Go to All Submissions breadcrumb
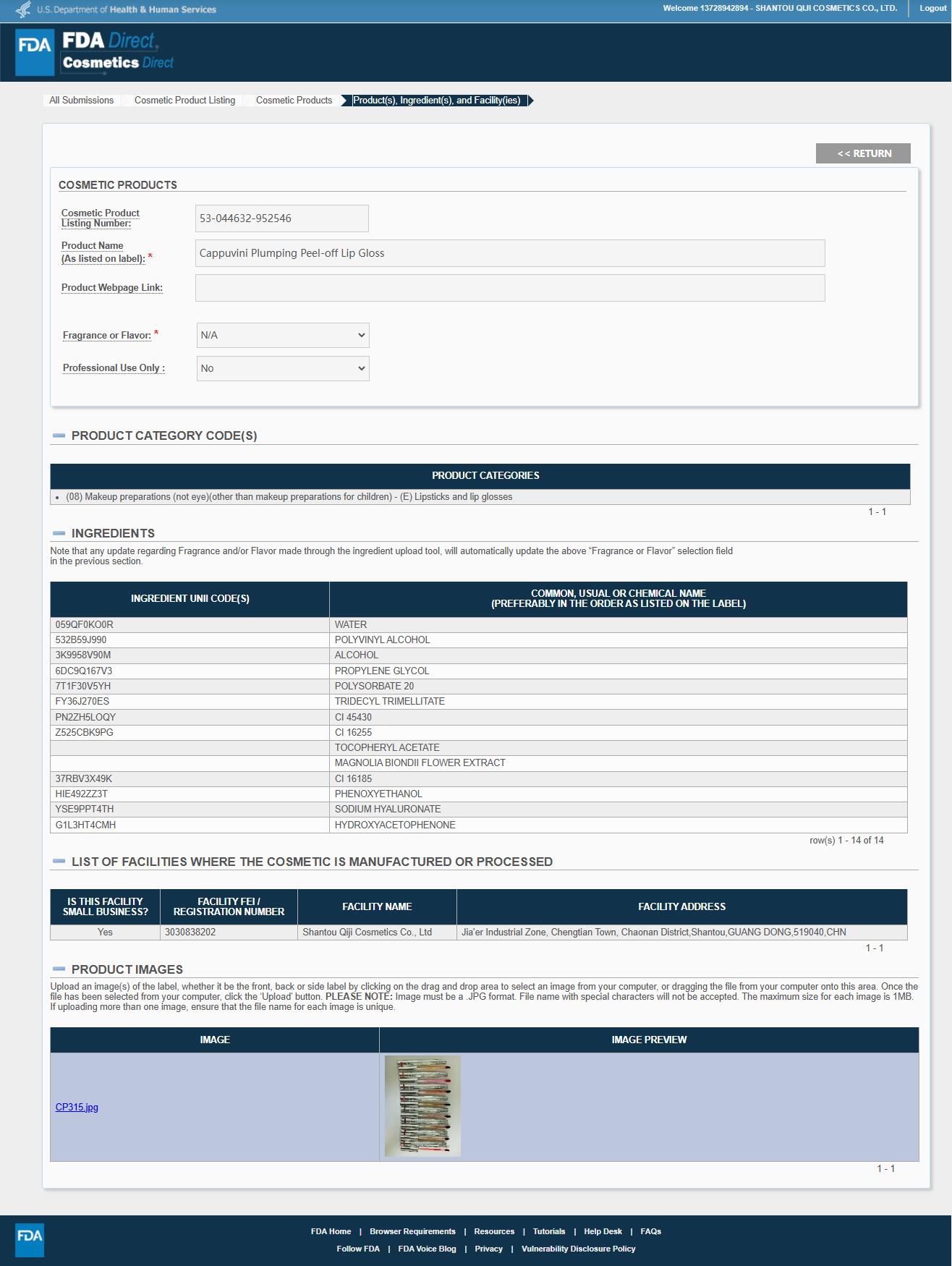952x1266 pixels. tap(81, 101)
